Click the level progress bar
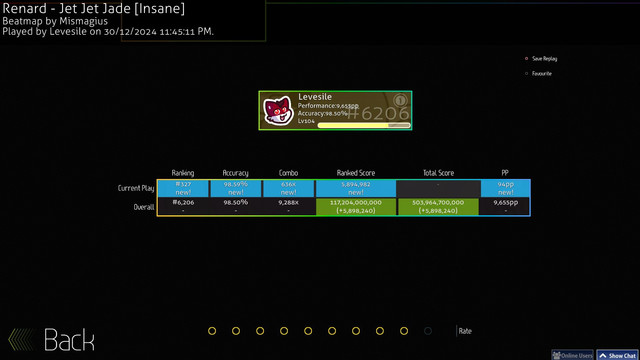This screenshot has height=360, width=640. 364,125
